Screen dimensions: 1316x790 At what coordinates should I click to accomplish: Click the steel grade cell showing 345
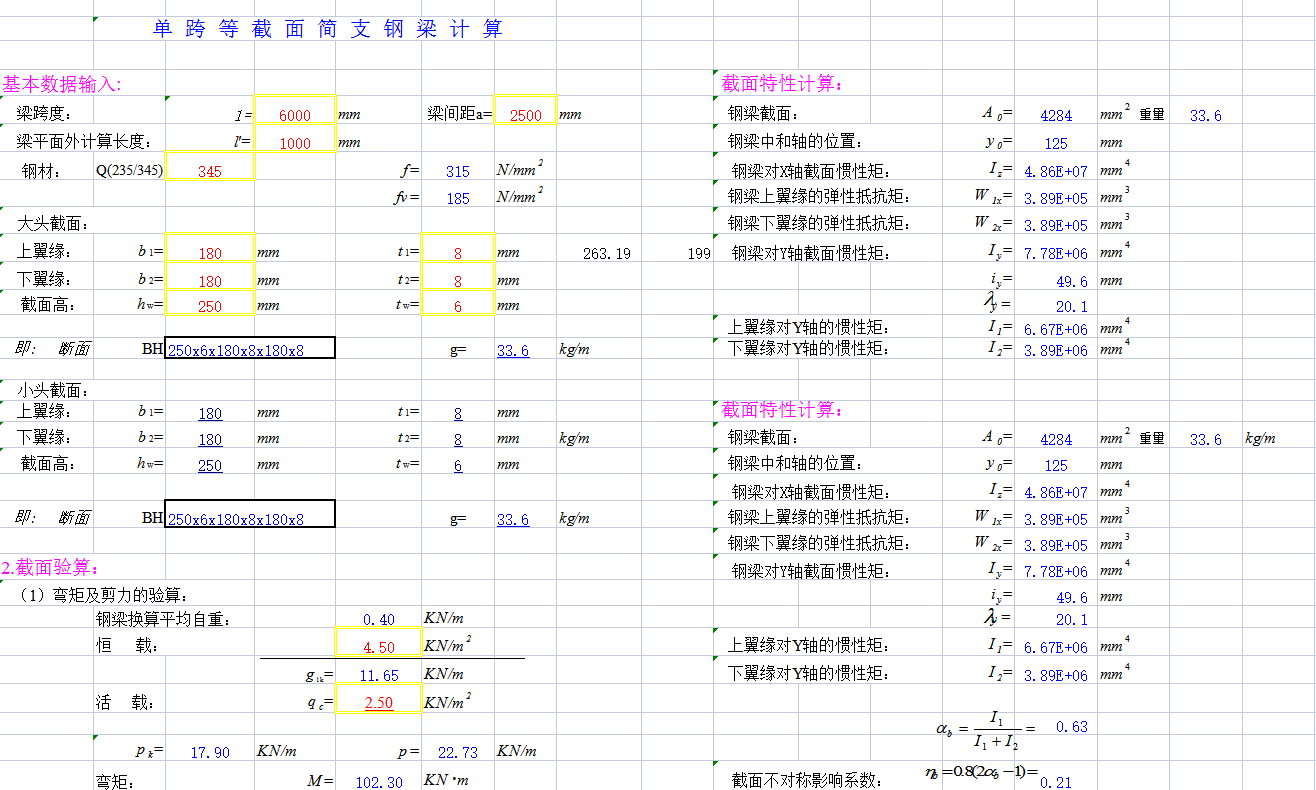[x=210, y=171]
